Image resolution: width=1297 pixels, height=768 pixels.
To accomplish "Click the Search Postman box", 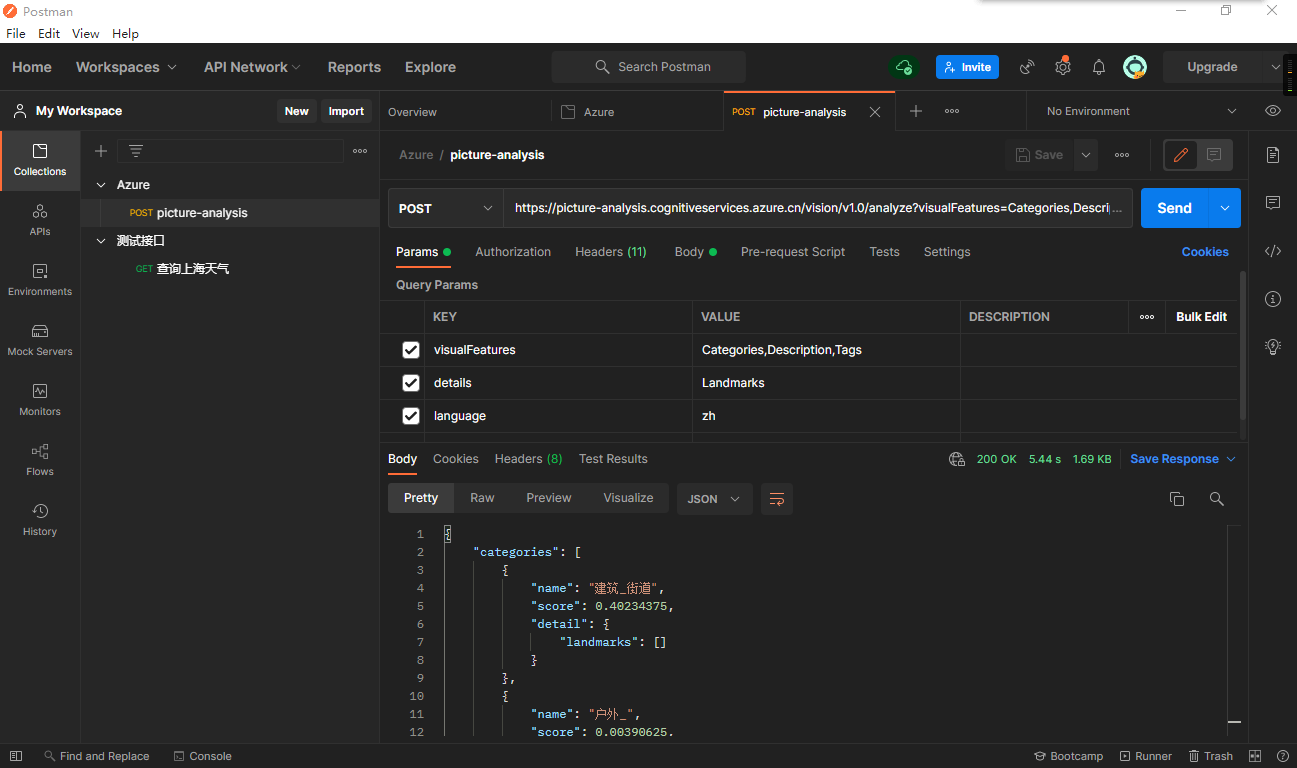I will [x=649, y=67].
